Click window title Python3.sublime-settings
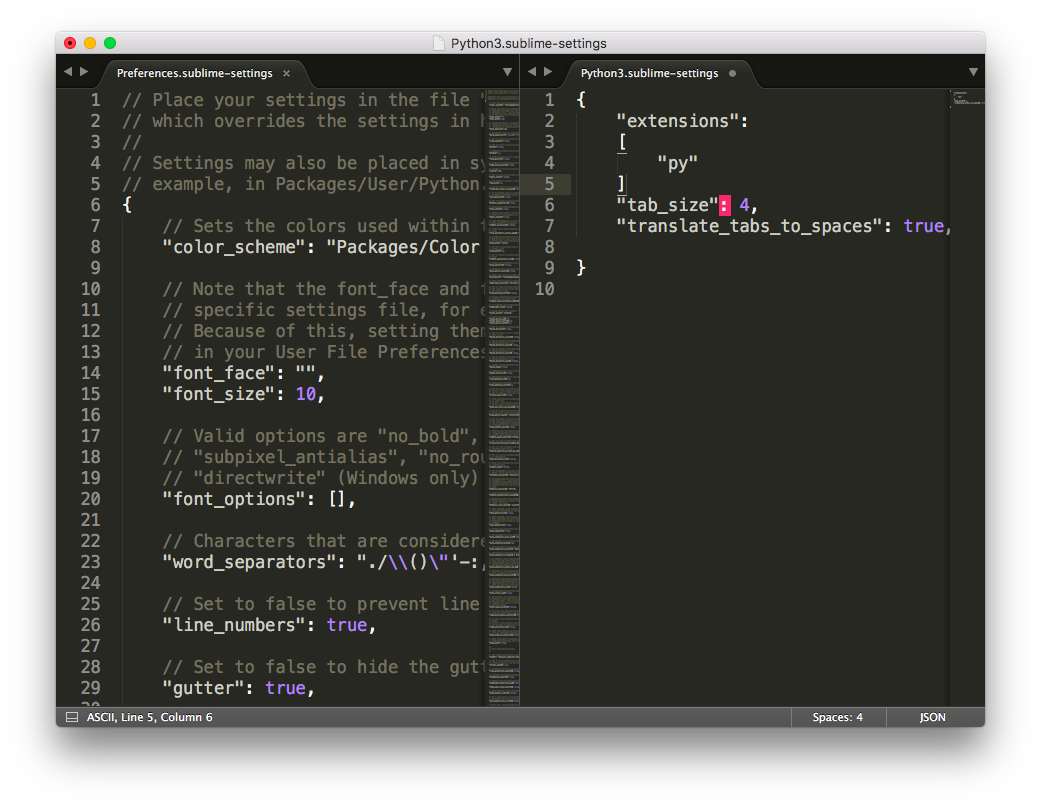The height and width of the screenshot is (807, 1041). tap(528, 43)
